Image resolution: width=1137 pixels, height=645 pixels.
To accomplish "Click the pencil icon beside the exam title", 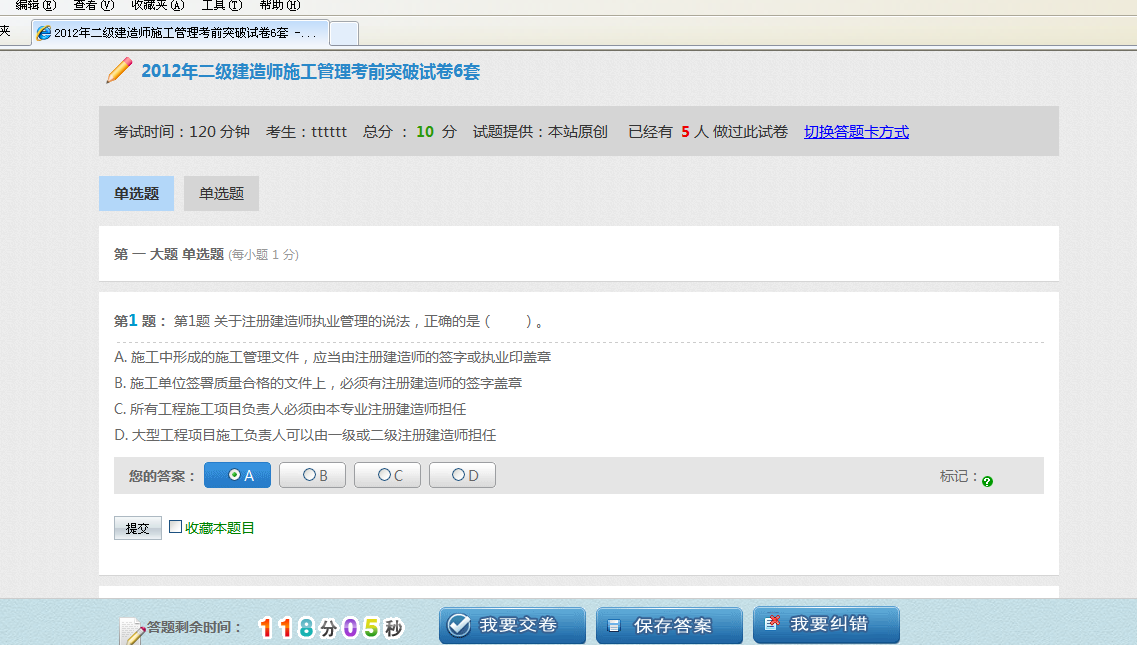I will tap(118, 72).
